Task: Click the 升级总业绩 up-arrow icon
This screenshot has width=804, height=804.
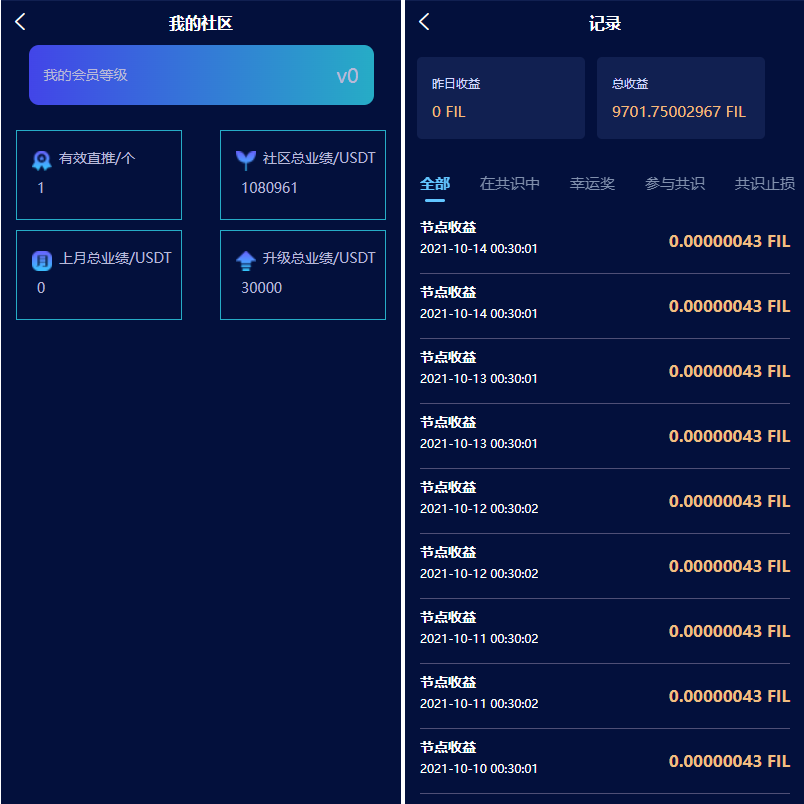Action: click(246, 260)
